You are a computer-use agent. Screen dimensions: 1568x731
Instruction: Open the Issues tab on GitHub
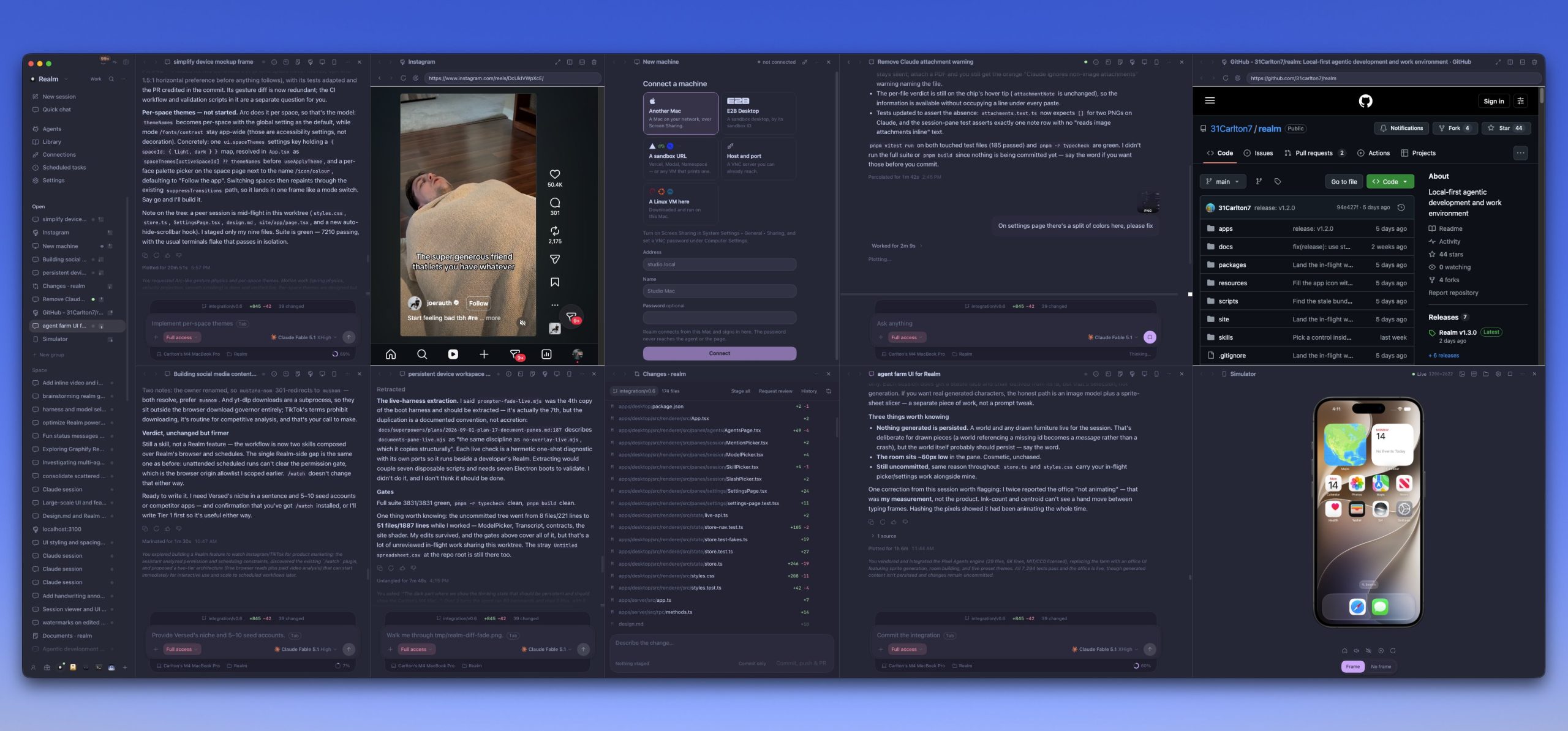(x=1258, y=153)
